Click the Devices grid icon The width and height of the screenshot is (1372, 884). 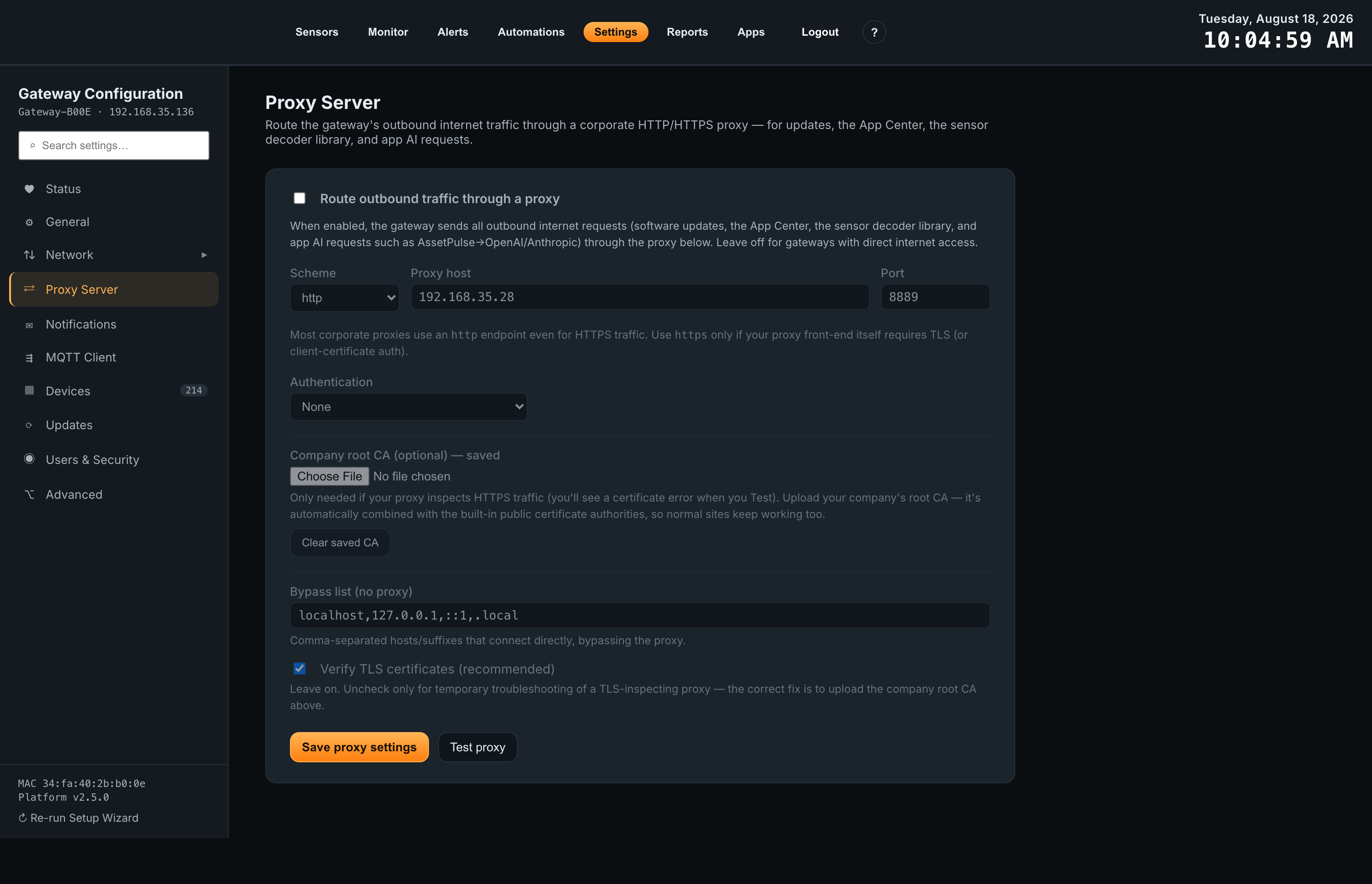click(29, 390)
